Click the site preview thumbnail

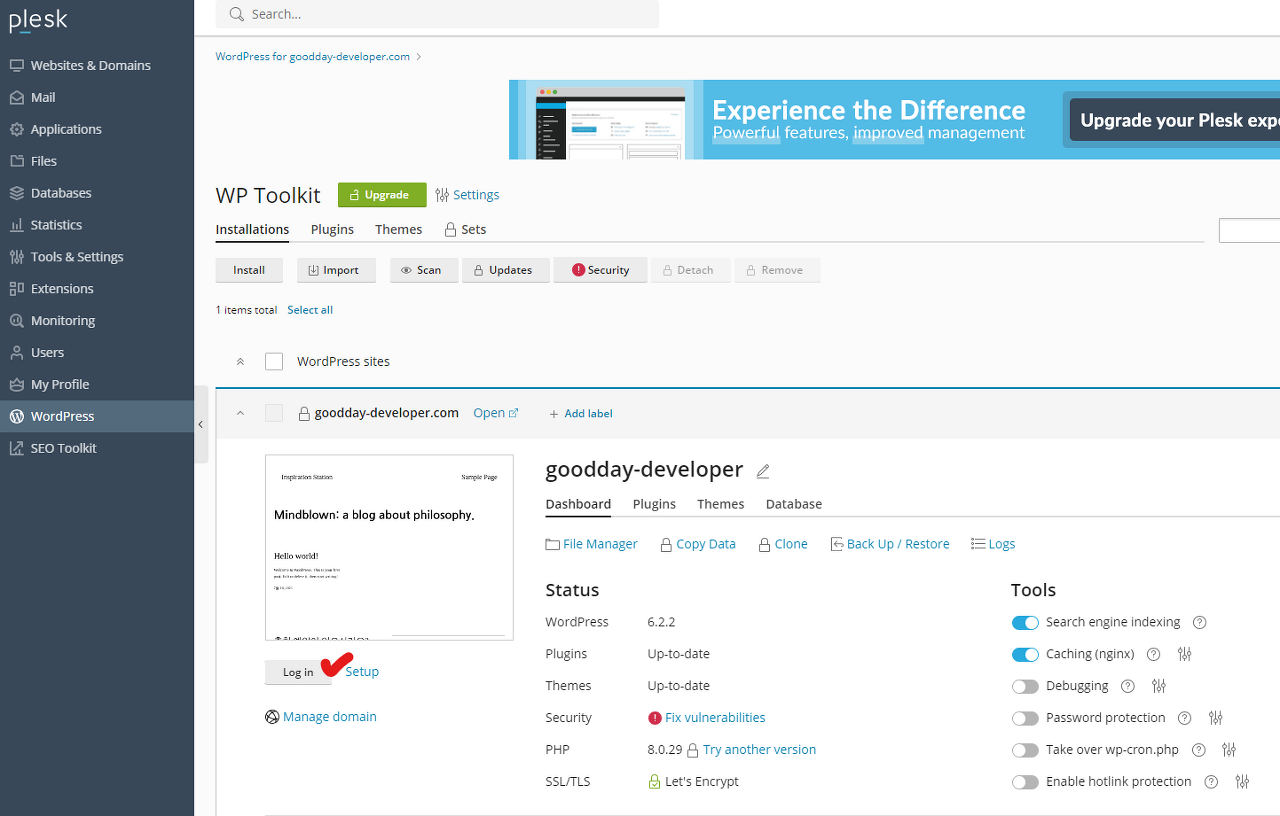(389, 548)
